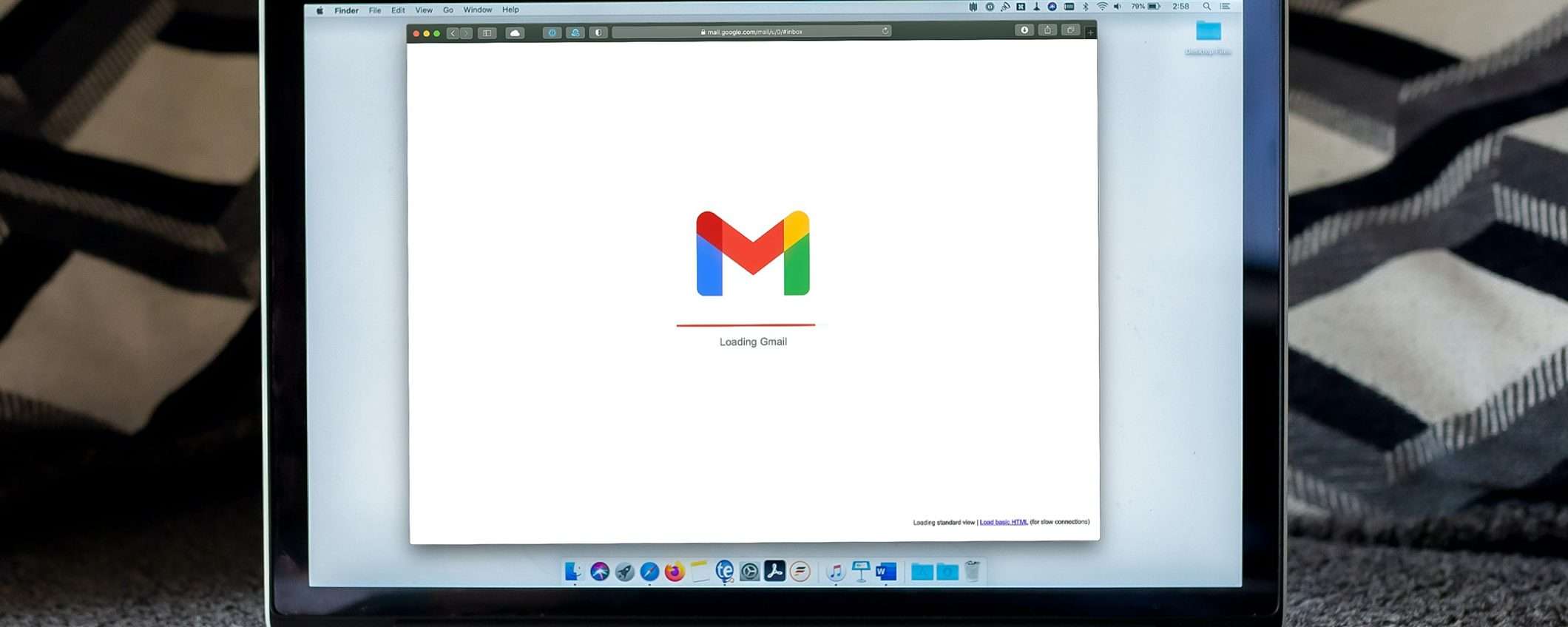The image size is (1568, 627).
Task: Reload the Gmail page
Action: point(885,31)
